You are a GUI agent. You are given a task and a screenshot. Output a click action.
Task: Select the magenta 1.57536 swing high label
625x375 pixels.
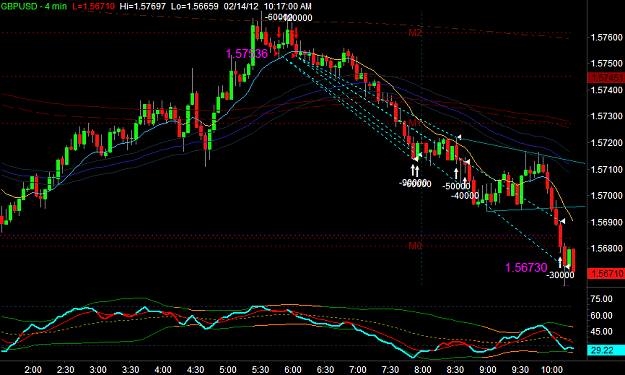click(247, 53)
